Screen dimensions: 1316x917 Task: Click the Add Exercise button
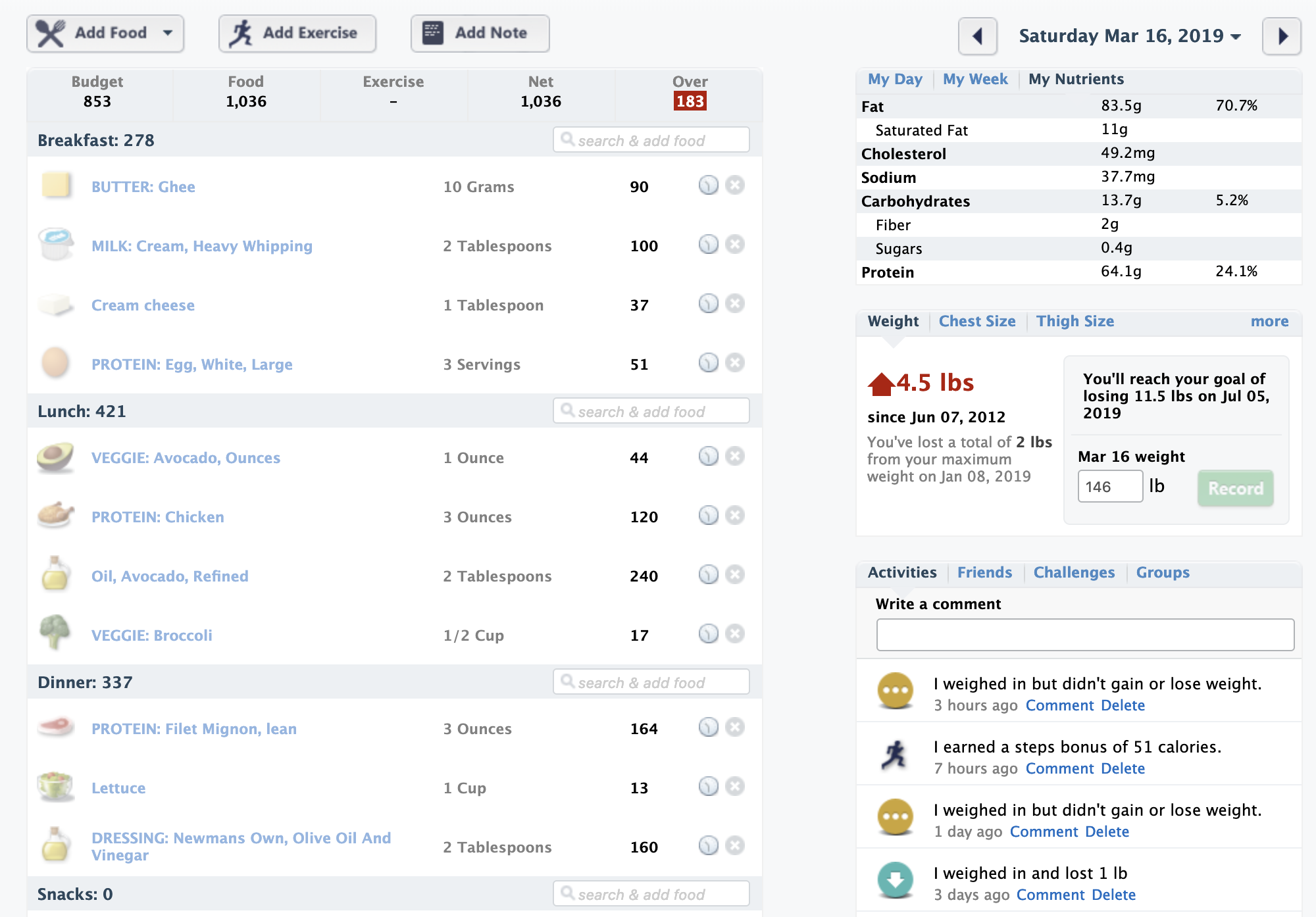297,34
